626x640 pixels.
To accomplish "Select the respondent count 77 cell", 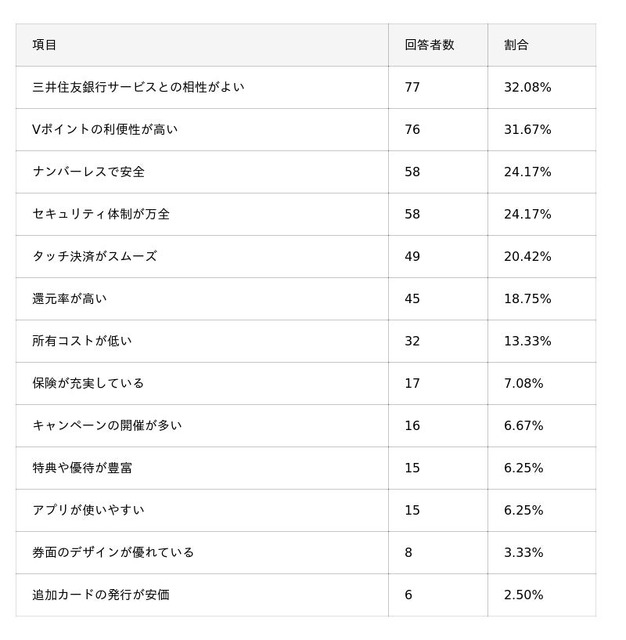I will click(413, 87).
